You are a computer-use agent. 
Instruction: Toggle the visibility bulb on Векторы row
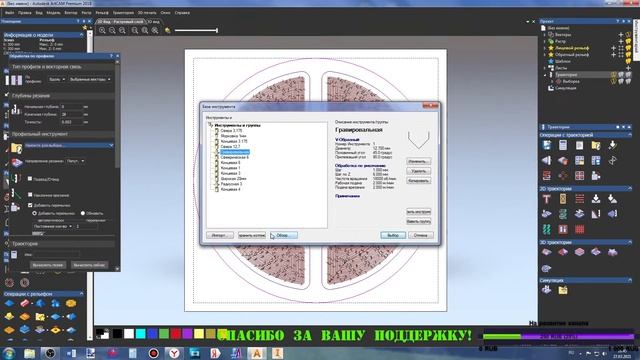pos(628,35)
